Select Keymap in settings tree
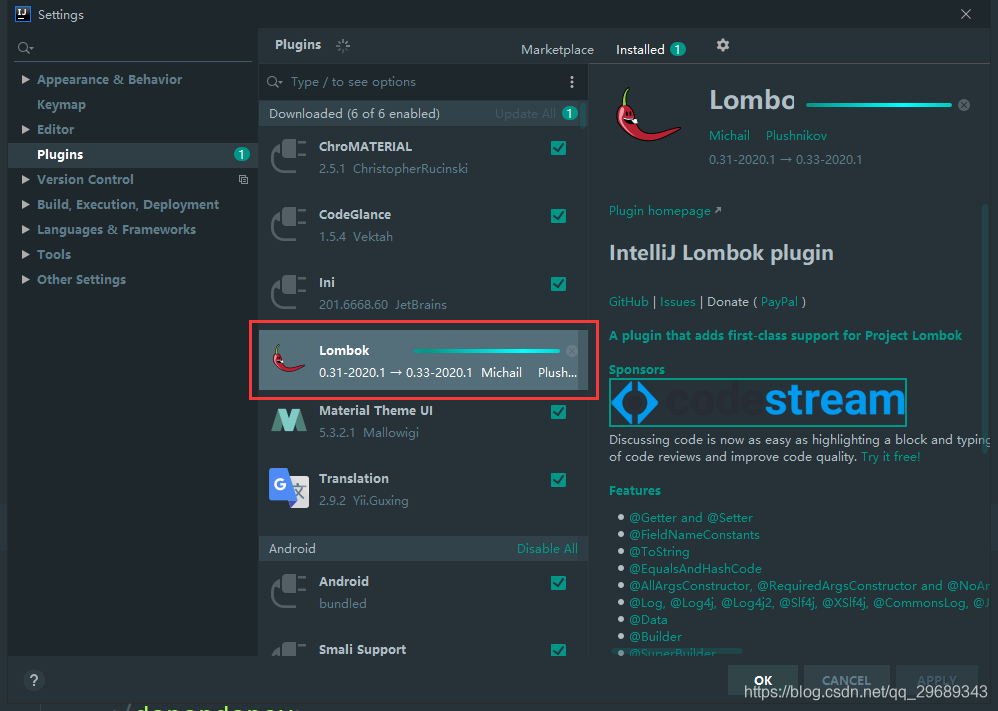Image resolution: width=998 pixels, height=711 pixels. coord(61,104)
